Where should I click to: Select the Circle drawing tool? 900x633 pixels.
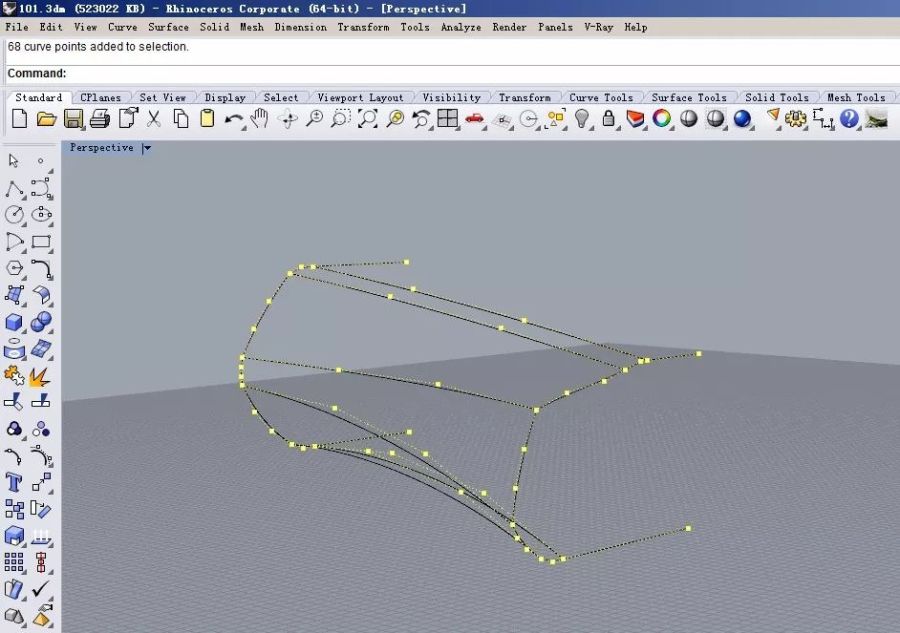pos(14,214)
